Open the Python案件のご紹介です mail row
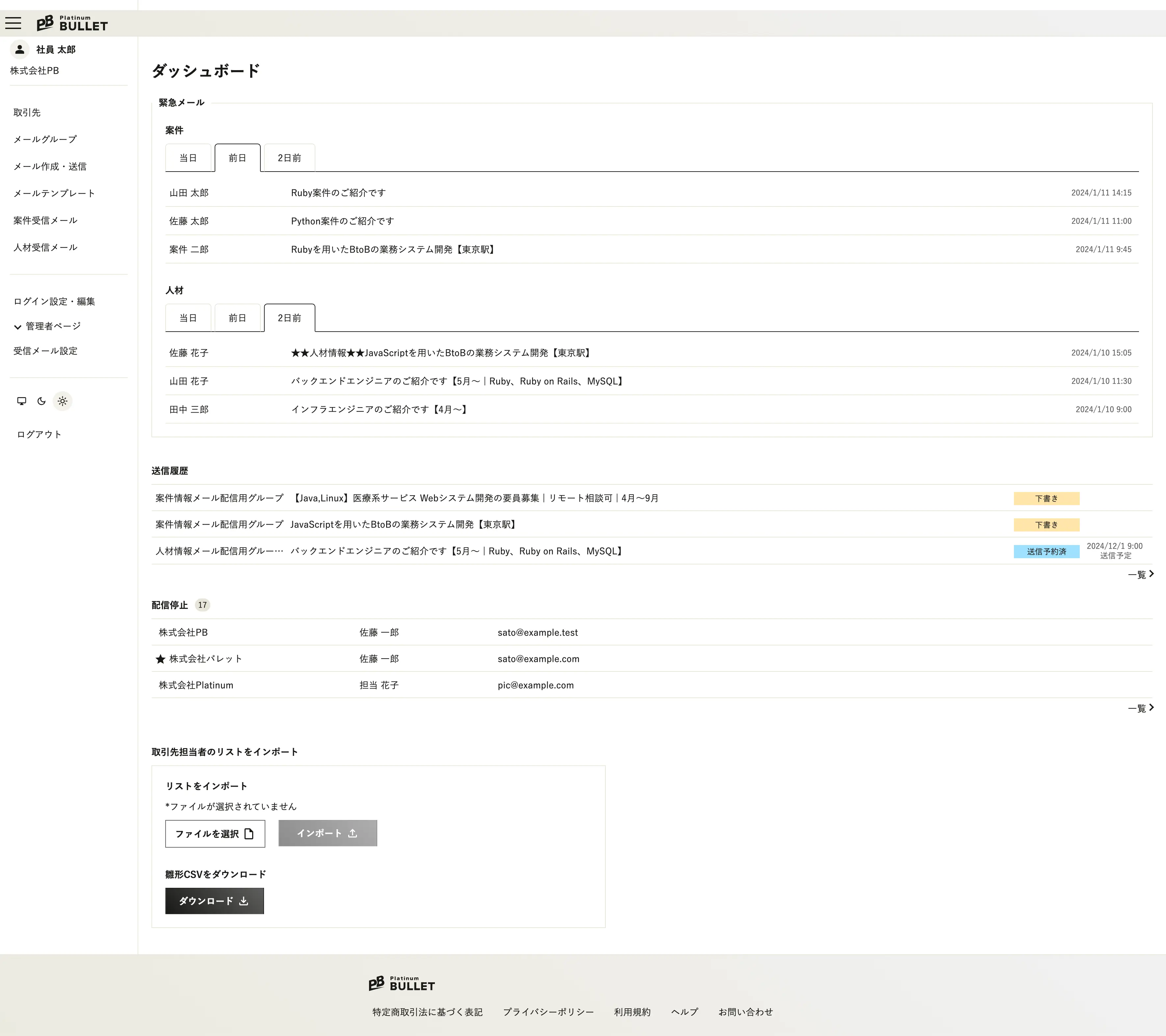This screenshot has width=1166, height=1036. coord(342,222)
